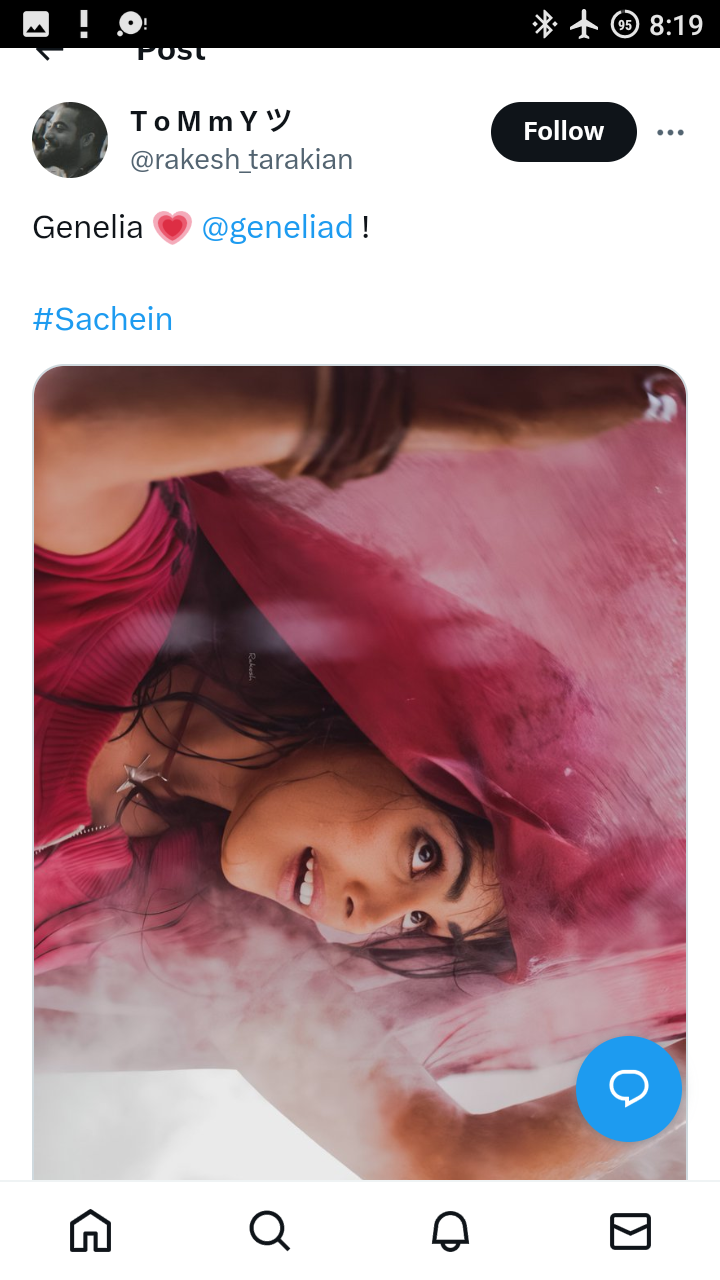Tap the airplane mode status icon

click(584, 24)
